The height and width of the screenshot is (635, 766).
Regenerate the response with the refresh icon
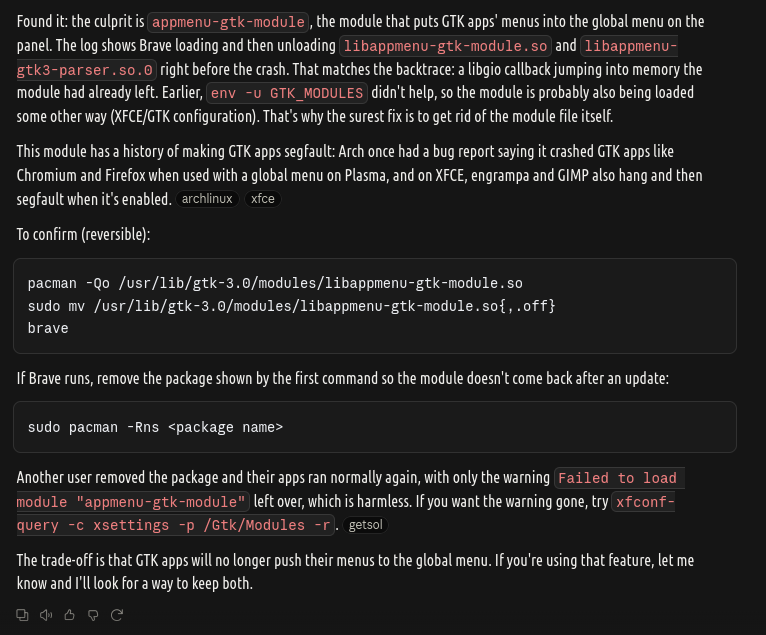click(117, 615)
